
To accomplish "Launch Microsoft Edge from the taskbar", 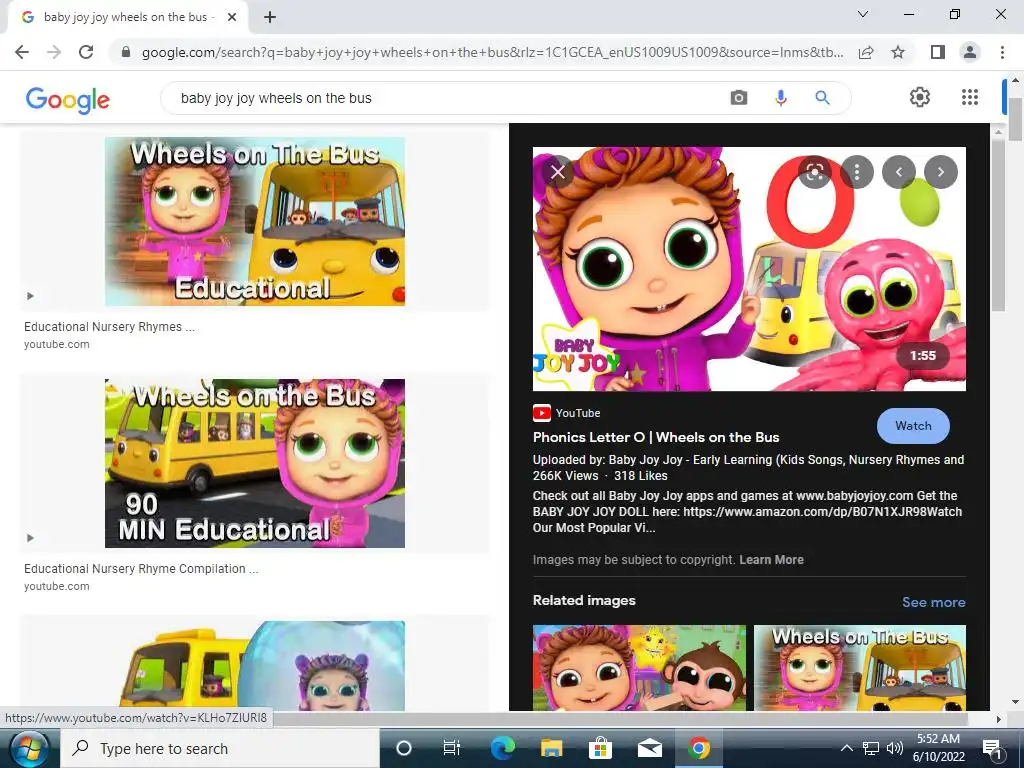I will (502, 748).
